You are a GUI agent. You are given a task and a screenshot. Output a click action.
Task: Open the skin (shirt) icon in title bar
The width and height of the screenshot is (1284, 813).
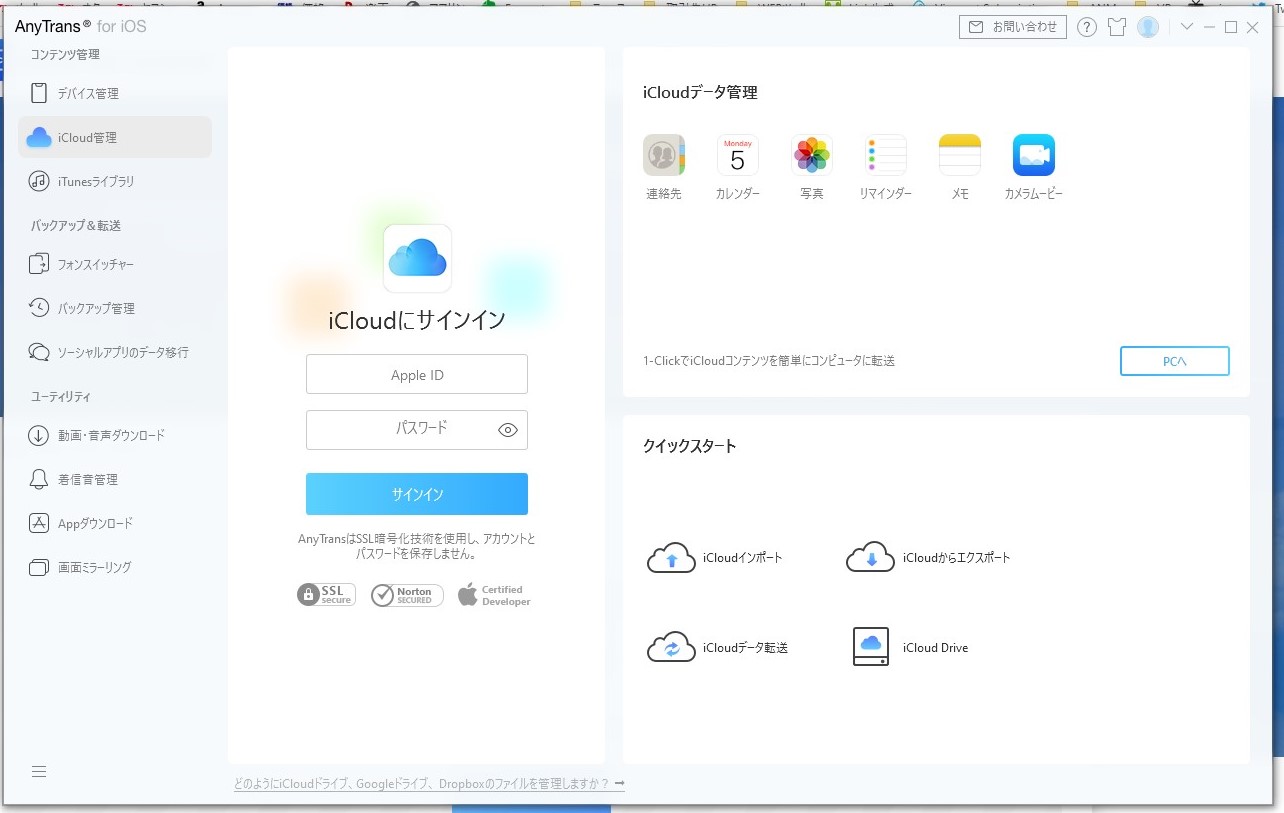point(1117,27)
